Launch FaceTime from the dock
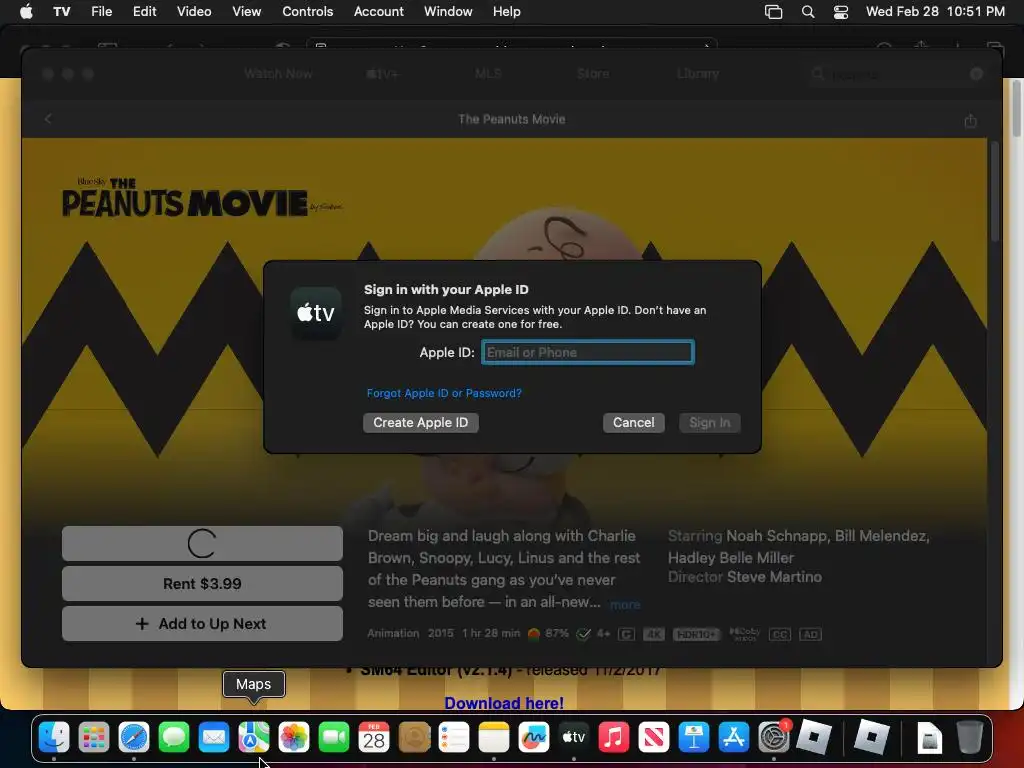1024x768 pixels. pyautogui.click(x=334, y=738)
